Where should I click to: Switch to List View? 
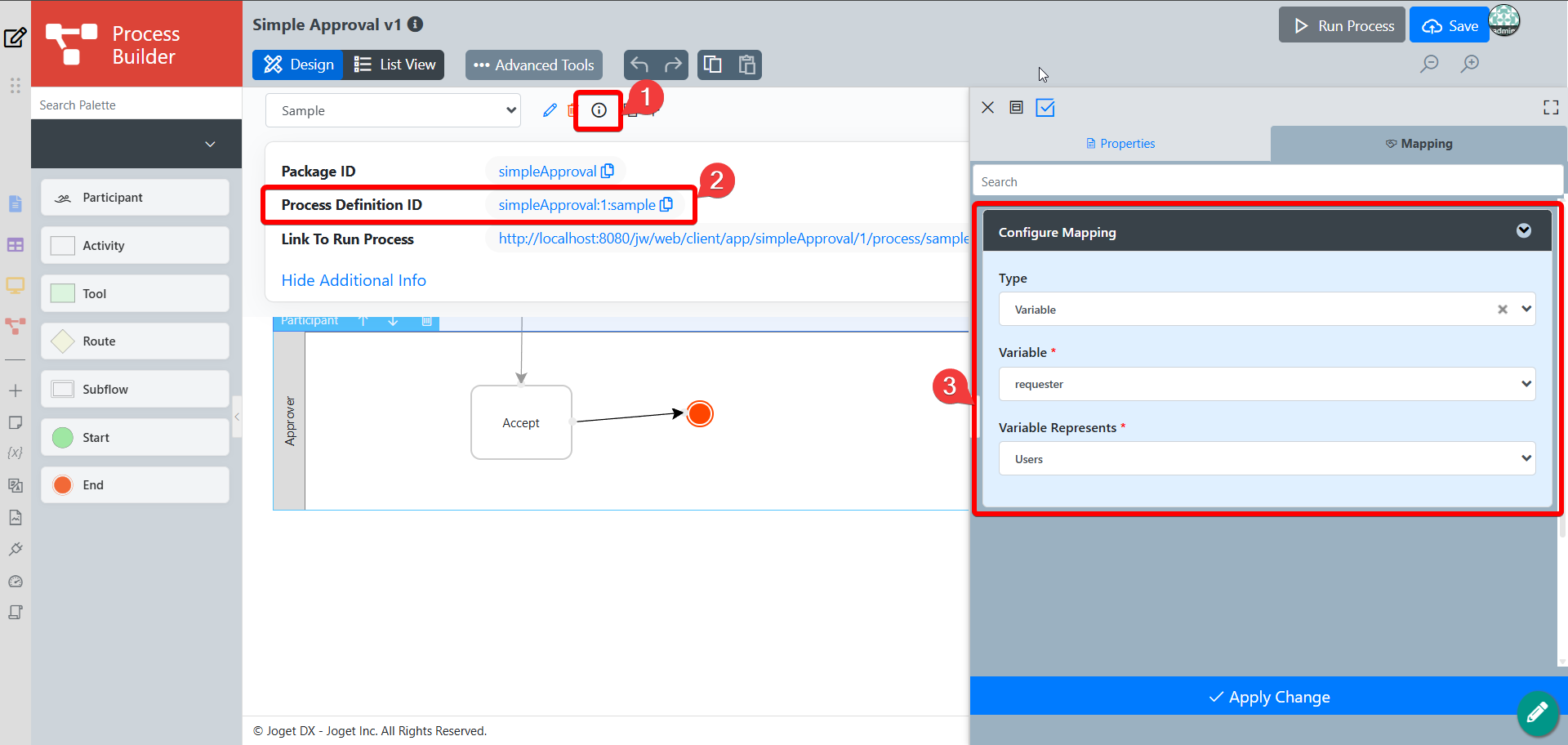tap(394, 65)
